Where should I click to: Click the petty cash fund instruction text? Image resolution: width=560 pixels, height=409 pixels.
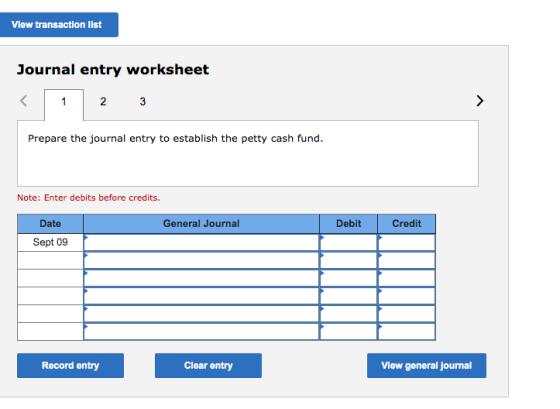[175, 139]
